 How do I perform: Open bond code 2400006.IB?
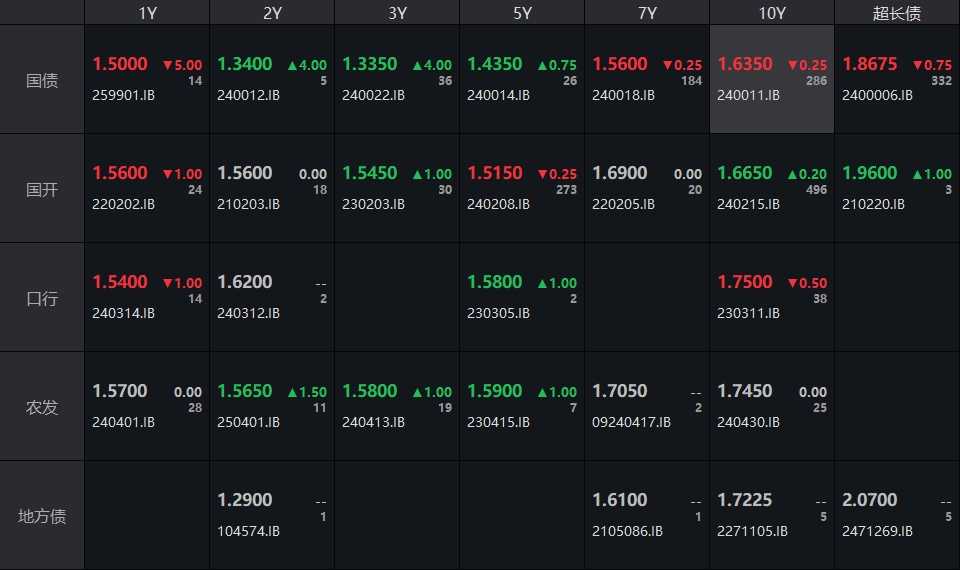click(877, 96)
